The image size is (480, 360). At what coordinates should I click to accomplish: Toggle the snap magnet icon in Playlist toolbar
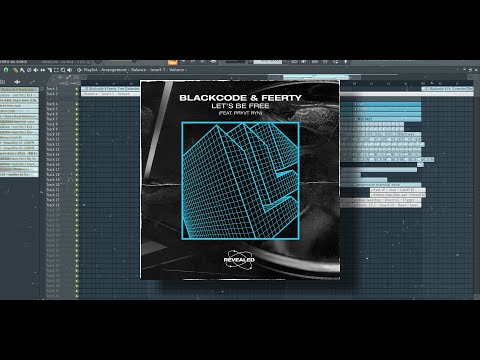6,70
